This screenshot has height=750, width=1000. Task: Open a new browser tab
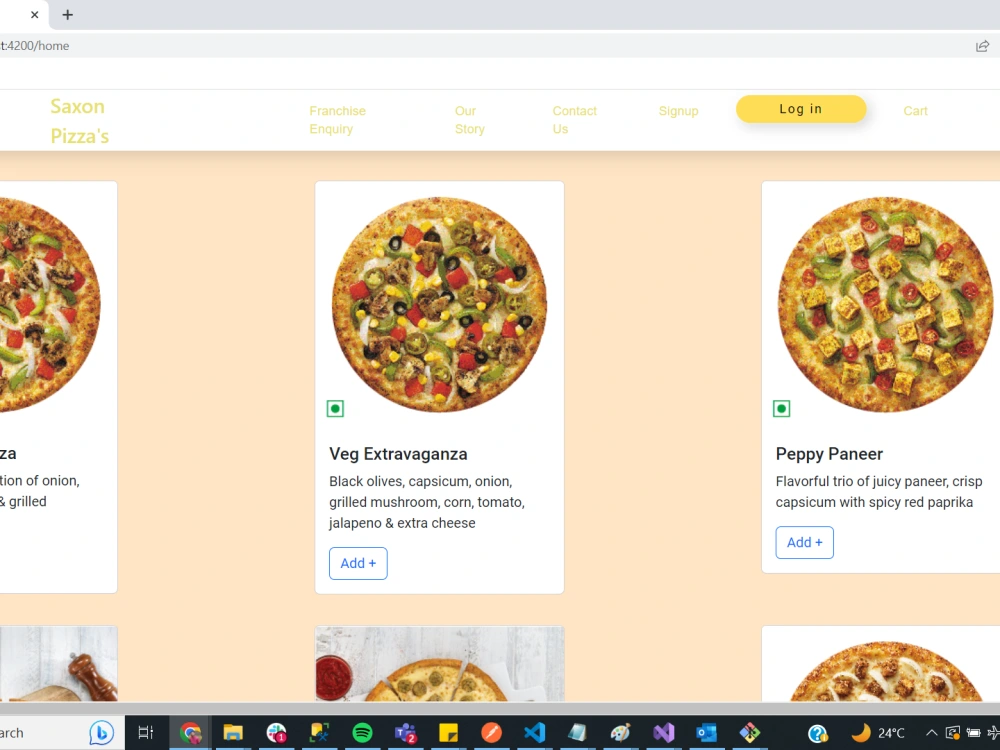click(x=68, y=14)
